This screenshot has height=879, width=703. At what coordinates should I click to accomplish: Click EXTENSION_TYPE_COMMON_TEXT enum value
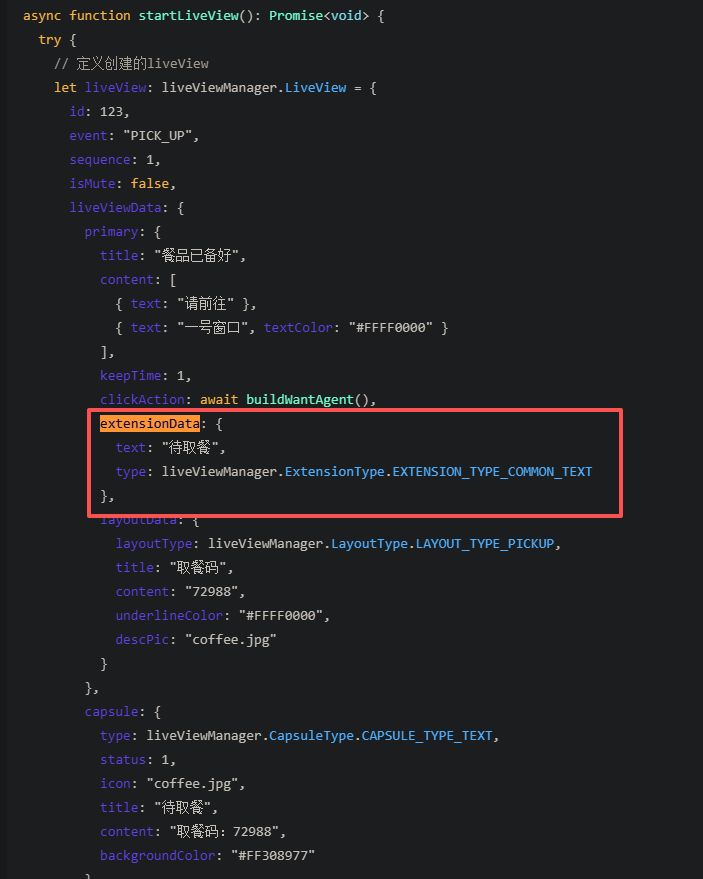pos(492,472)
